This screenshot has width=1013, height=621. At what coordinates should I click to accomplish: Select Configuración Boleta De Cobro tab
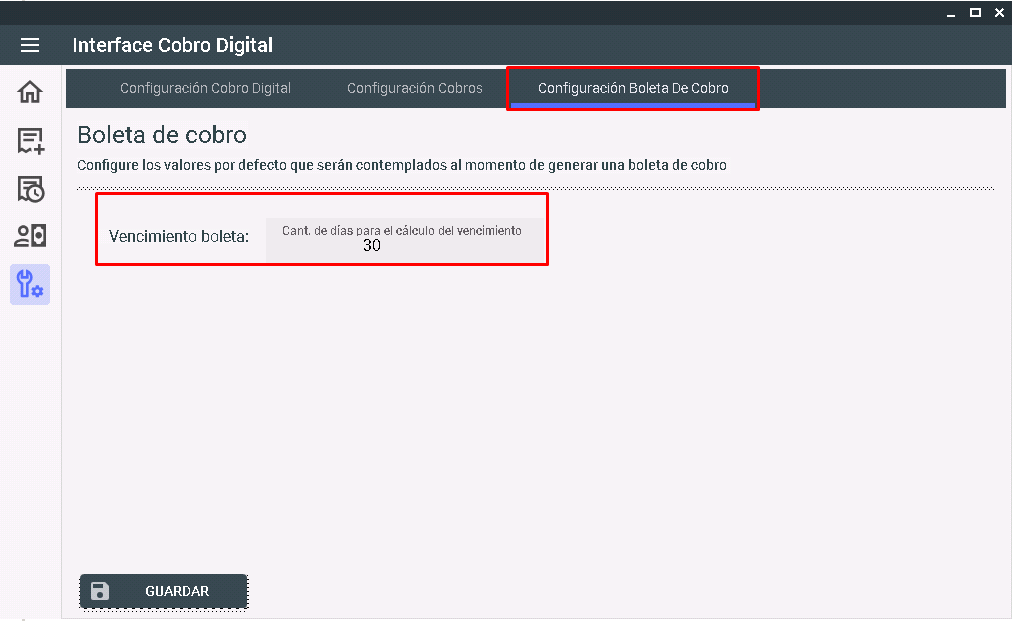[632, 89]
